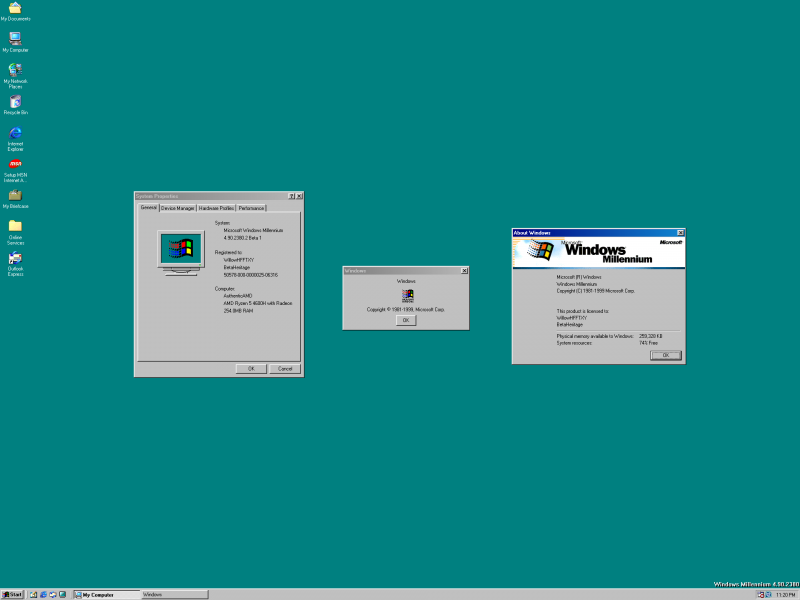
Task: Switch to the Hardware Profiles tab
Action: click(216, 208)
